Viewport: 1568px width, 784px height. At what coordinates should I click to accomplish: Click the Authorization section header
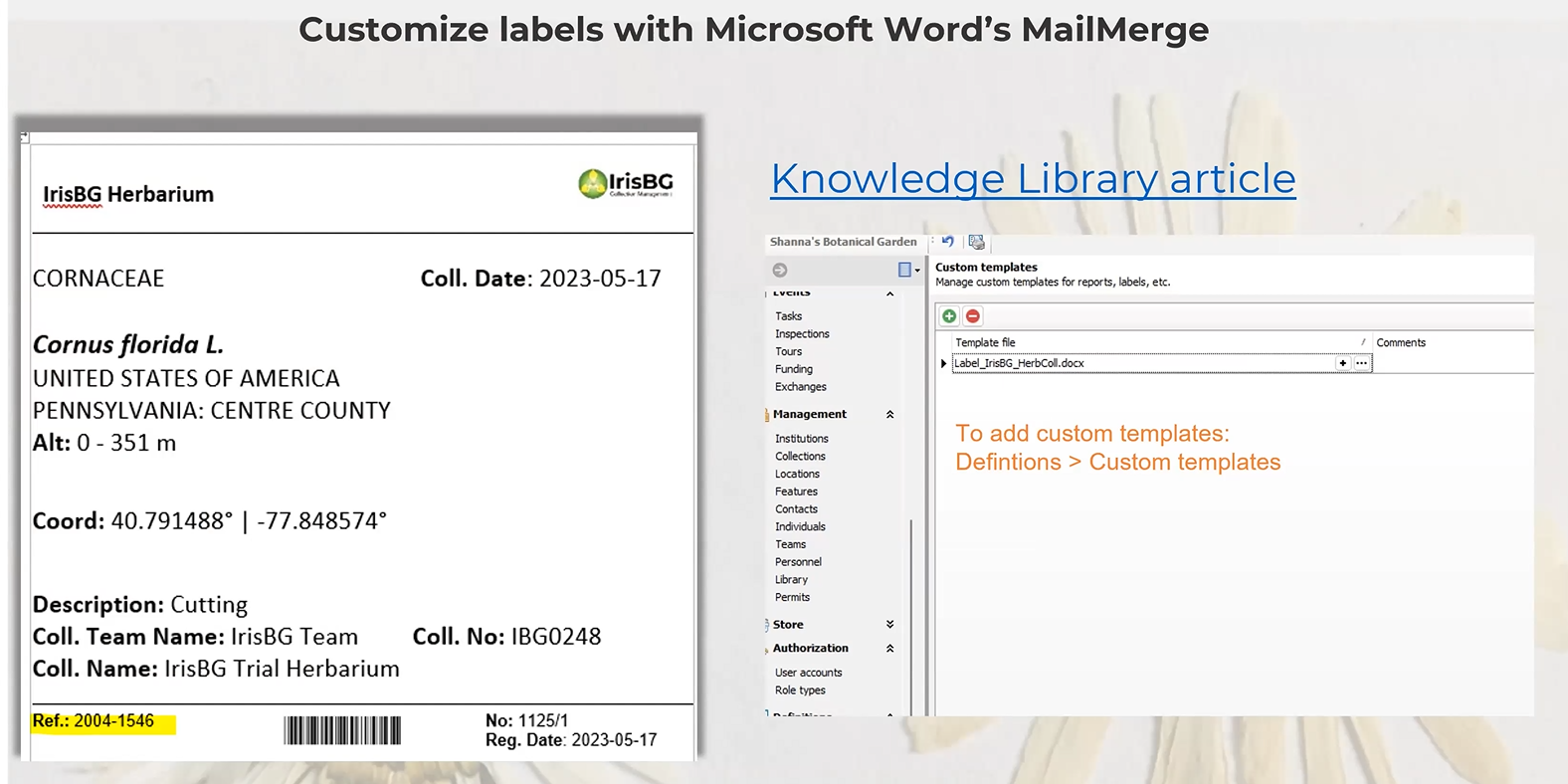[811, 648]
